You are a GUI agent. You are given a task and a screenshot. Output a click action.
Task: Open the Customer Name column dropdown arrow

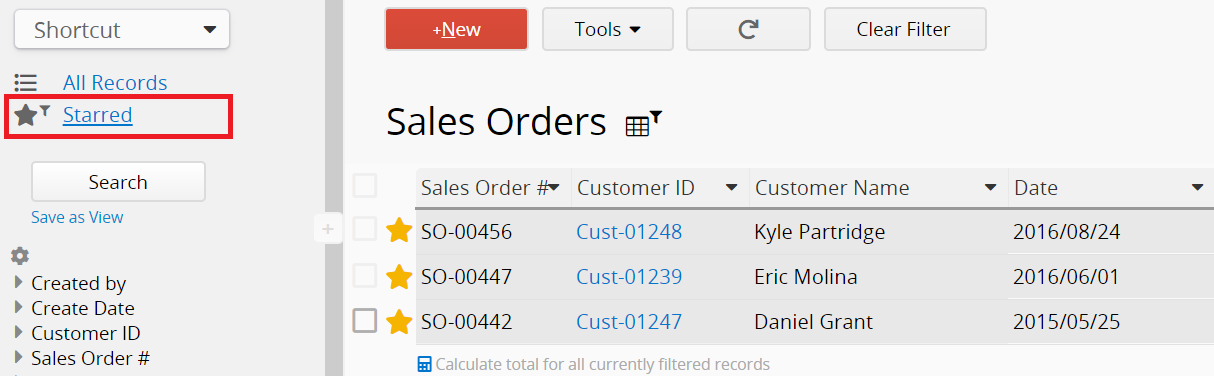point(990,188)
